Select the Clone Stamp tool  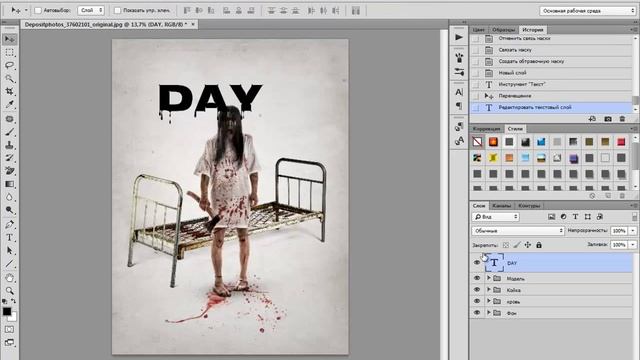point(9,145)
